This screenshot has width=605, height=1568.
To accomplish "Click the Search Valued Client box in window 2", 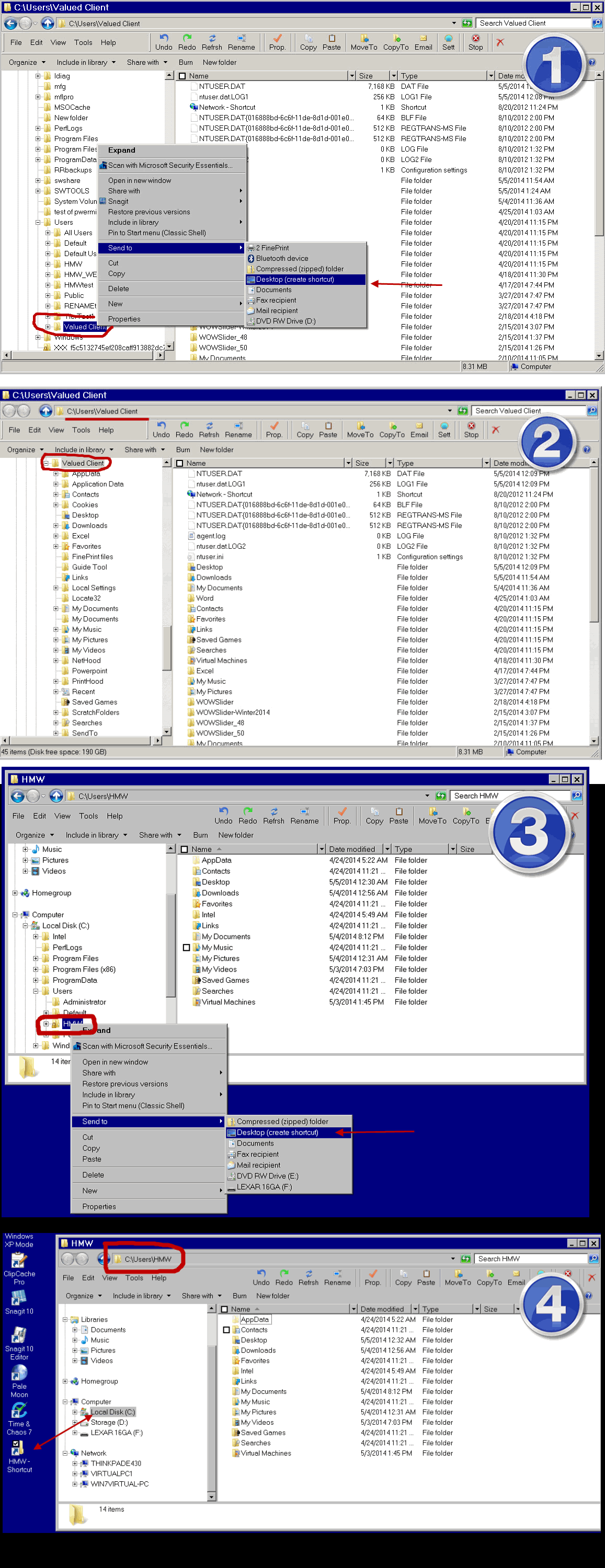I will pyautogui.click(x=527, y=411).
